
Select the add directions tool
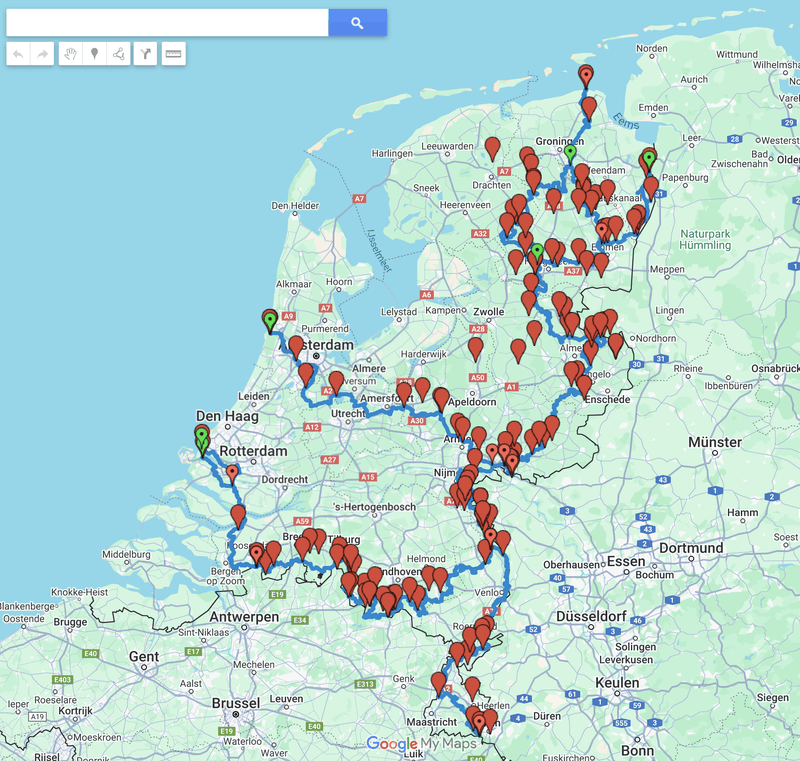[x=145, y=54]
